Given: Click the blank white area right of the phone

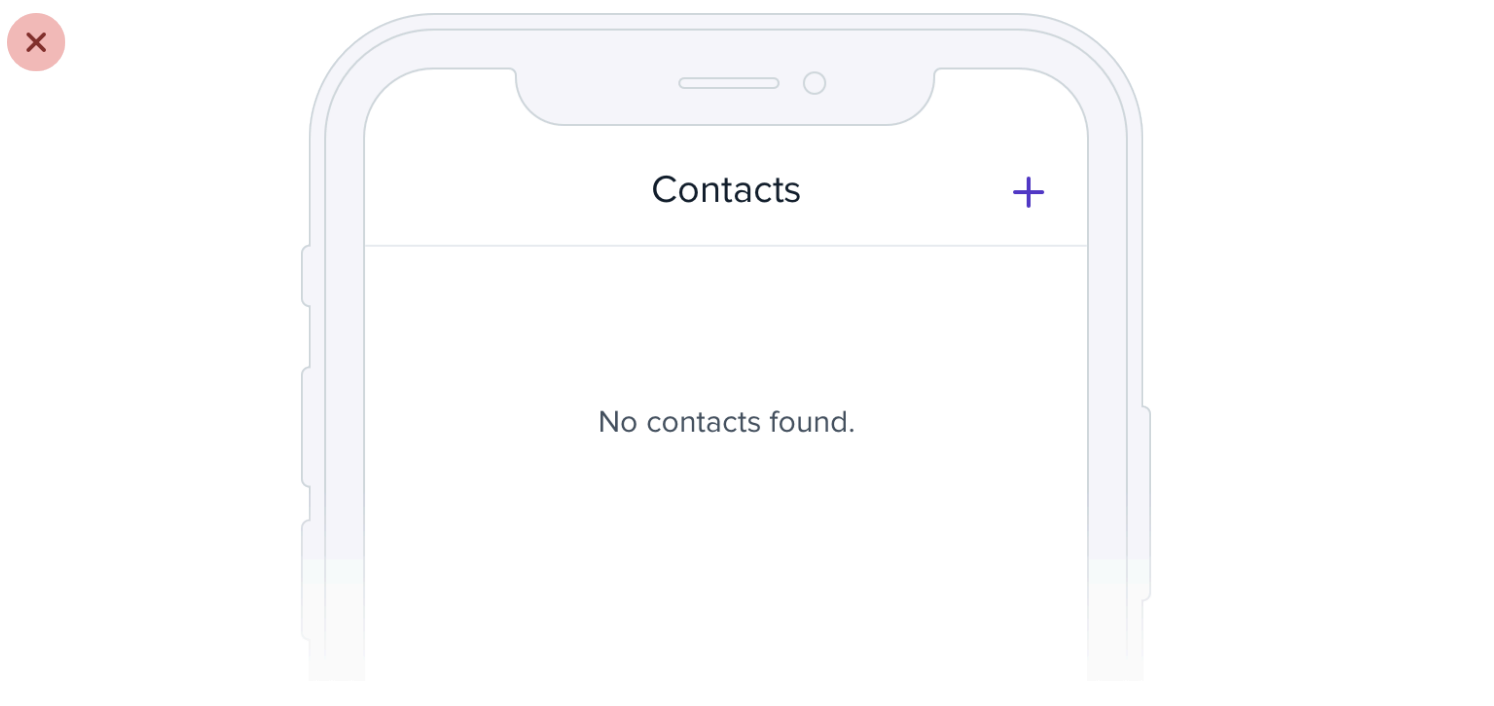Looking at the screenshot, I should [x=1320, y=380].
